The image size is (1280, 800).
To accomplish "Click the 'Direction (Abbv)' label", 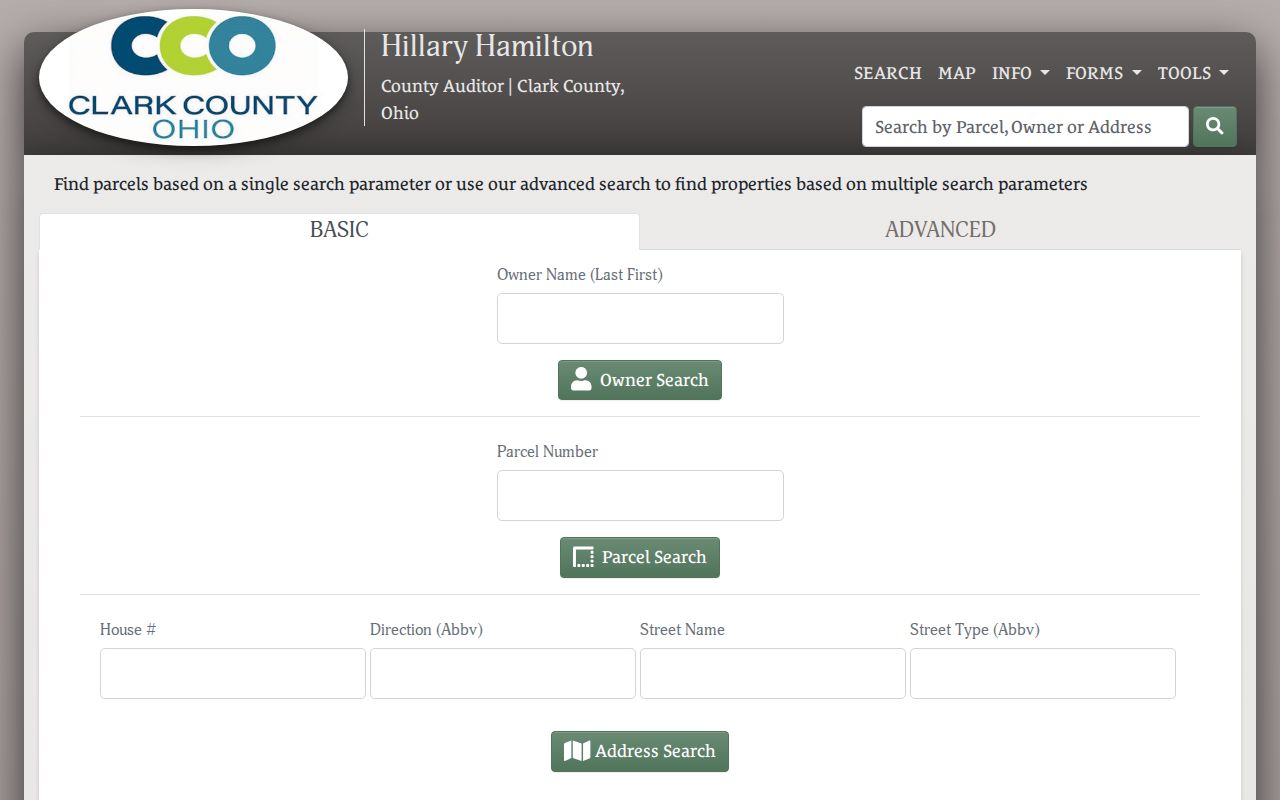I will 426,629.
